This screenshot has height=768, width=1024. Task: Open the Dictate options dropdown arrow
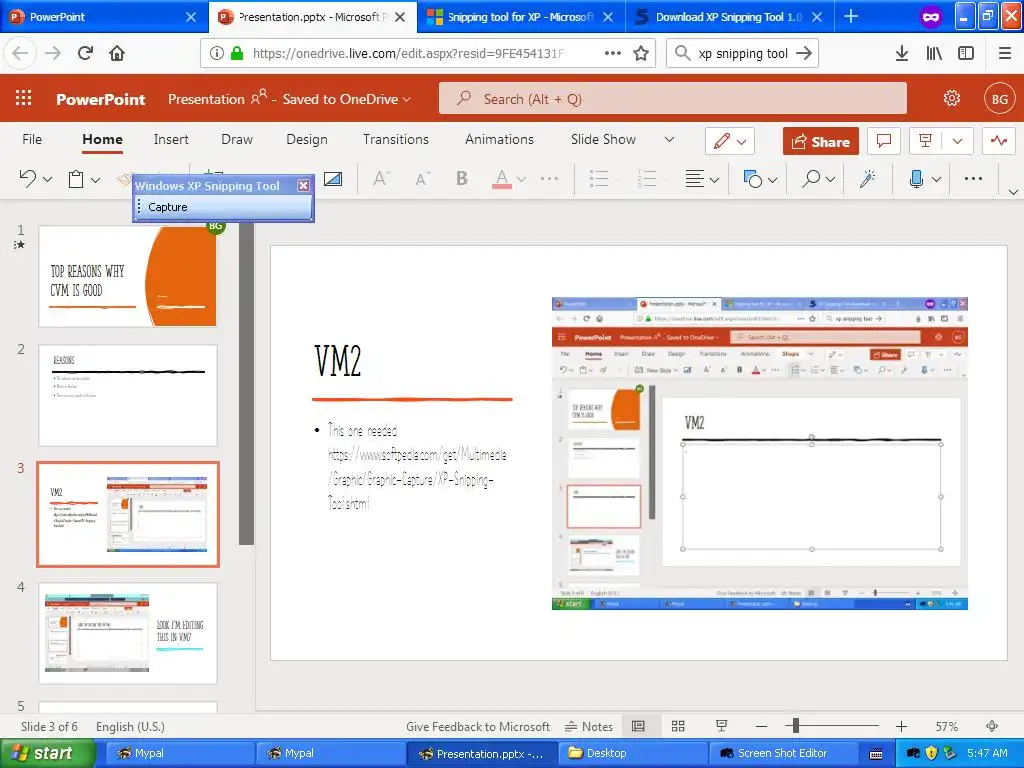coord(936,179)
